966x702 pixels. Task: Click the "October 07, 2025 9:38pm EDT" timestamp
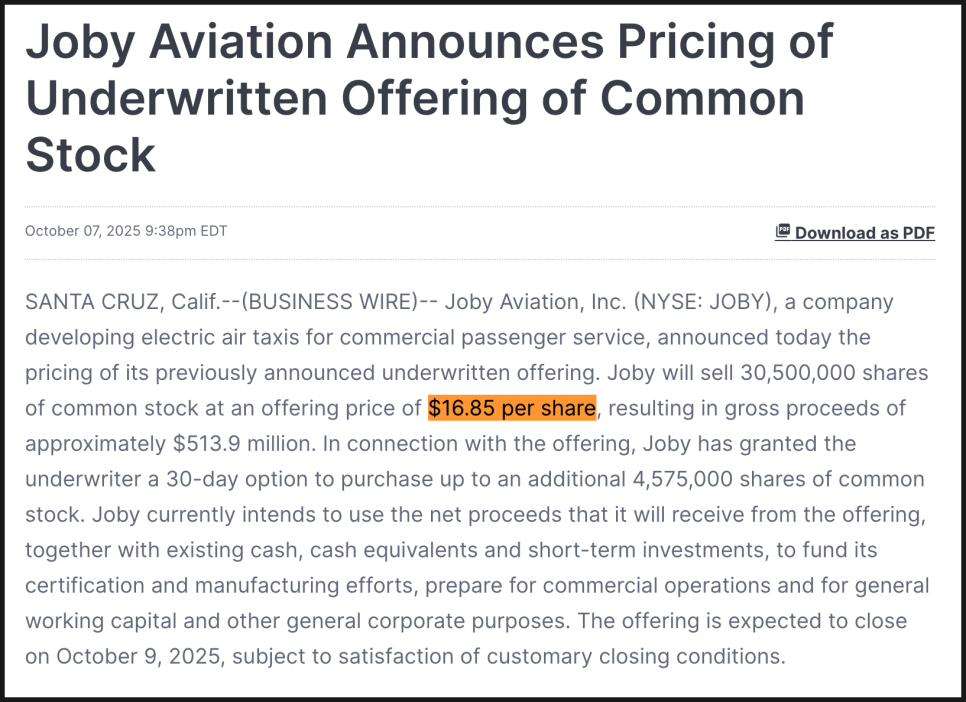[x=126, y=231]
